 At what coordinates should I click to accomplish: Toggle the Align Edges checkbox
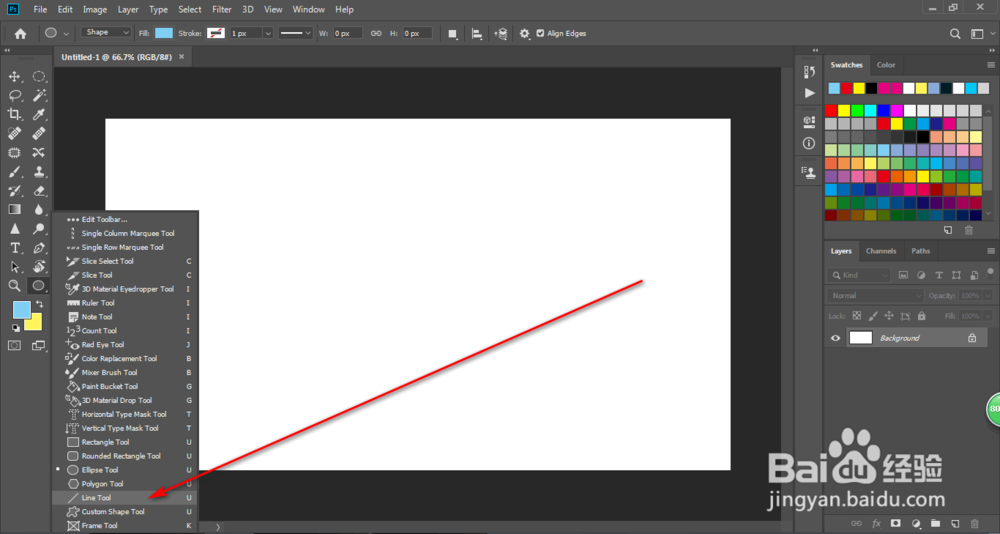click(541, 33)
